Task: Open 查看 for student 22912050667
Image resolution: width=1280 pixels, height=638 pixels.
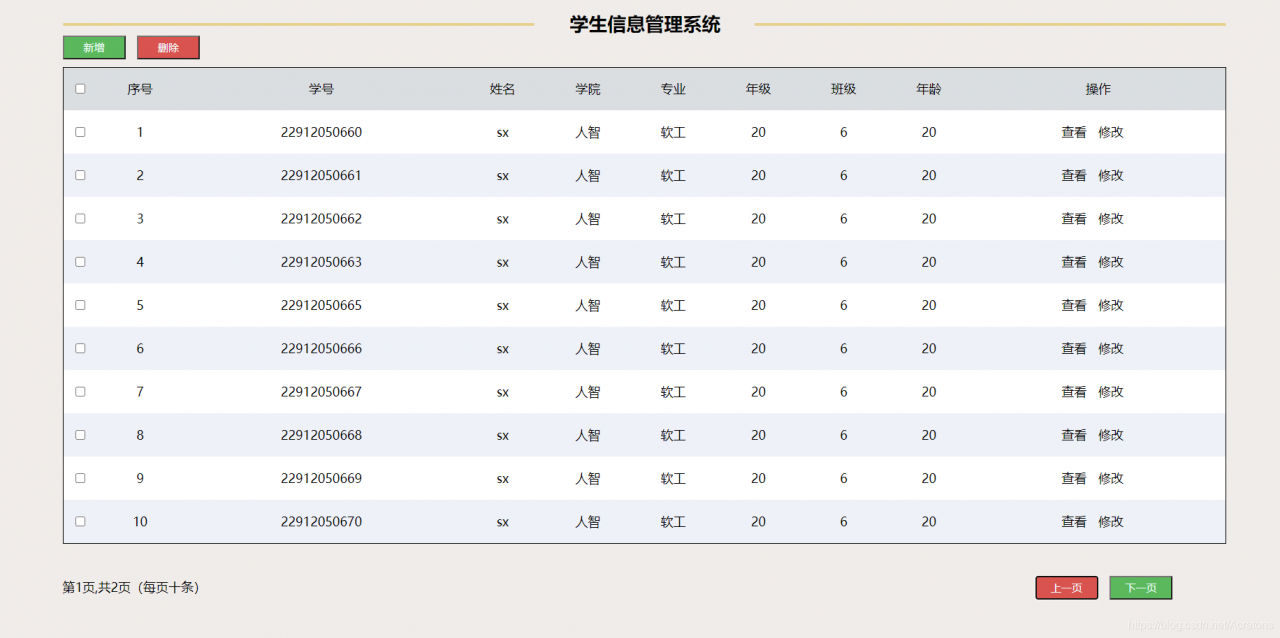Action: [x=1074, y=392]
